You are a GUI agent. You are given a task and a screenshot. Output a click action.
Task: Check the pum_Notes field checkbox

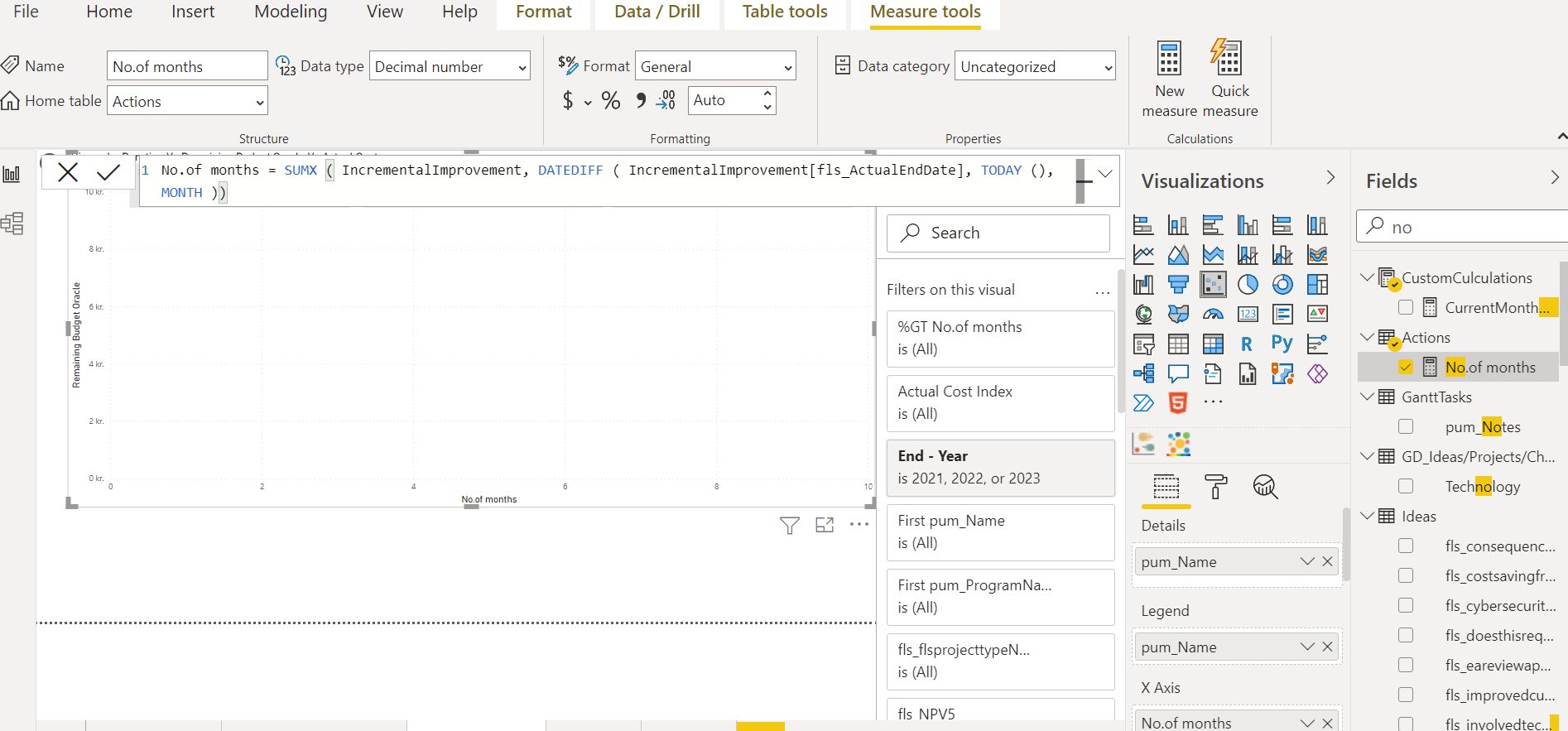tap(1406, 426)
